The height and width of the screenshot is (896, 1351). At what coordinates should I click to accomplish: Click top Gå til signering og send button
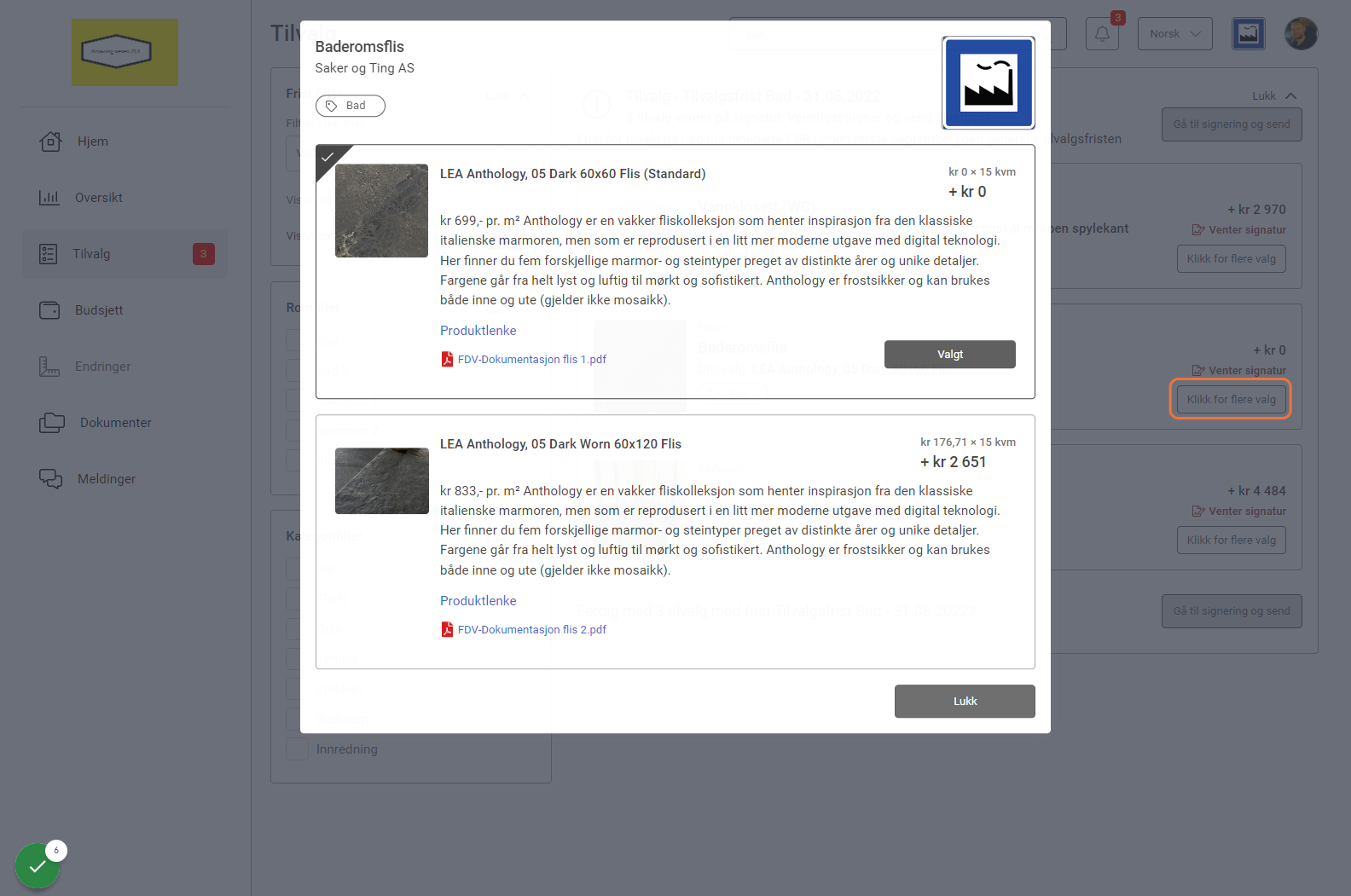point(1232,124)
